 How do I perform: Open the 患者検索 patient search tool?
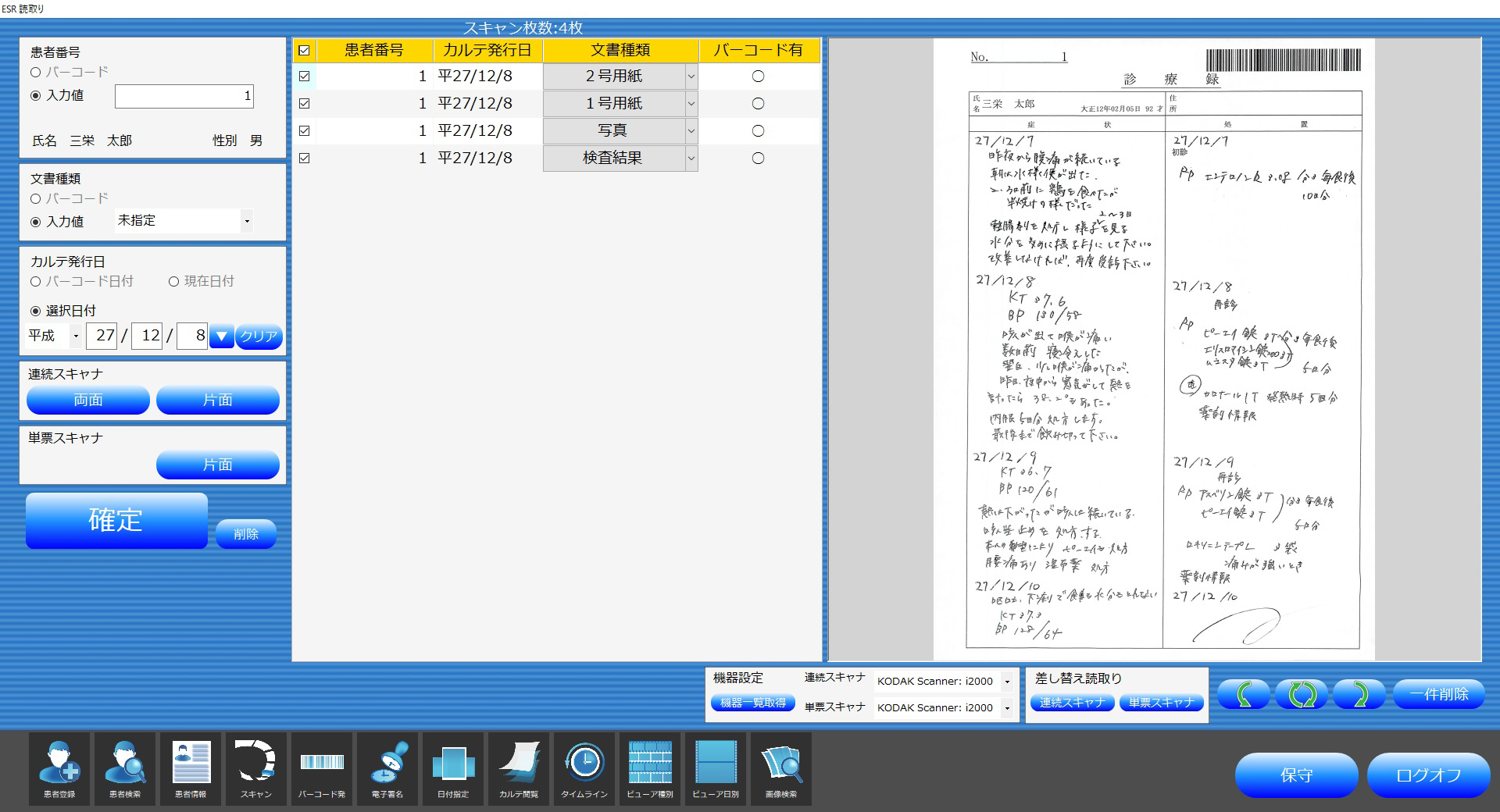point(124,769)
